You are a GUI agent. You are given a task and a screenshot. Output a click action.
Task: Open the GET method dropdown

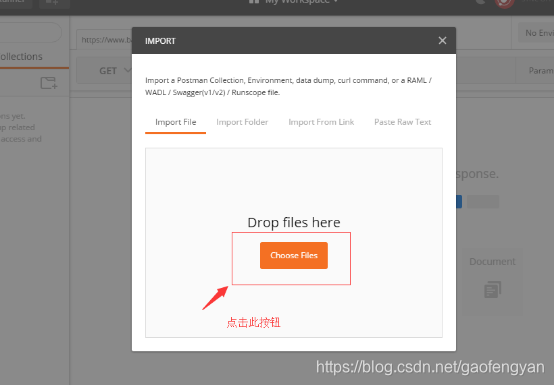(114, 71)
